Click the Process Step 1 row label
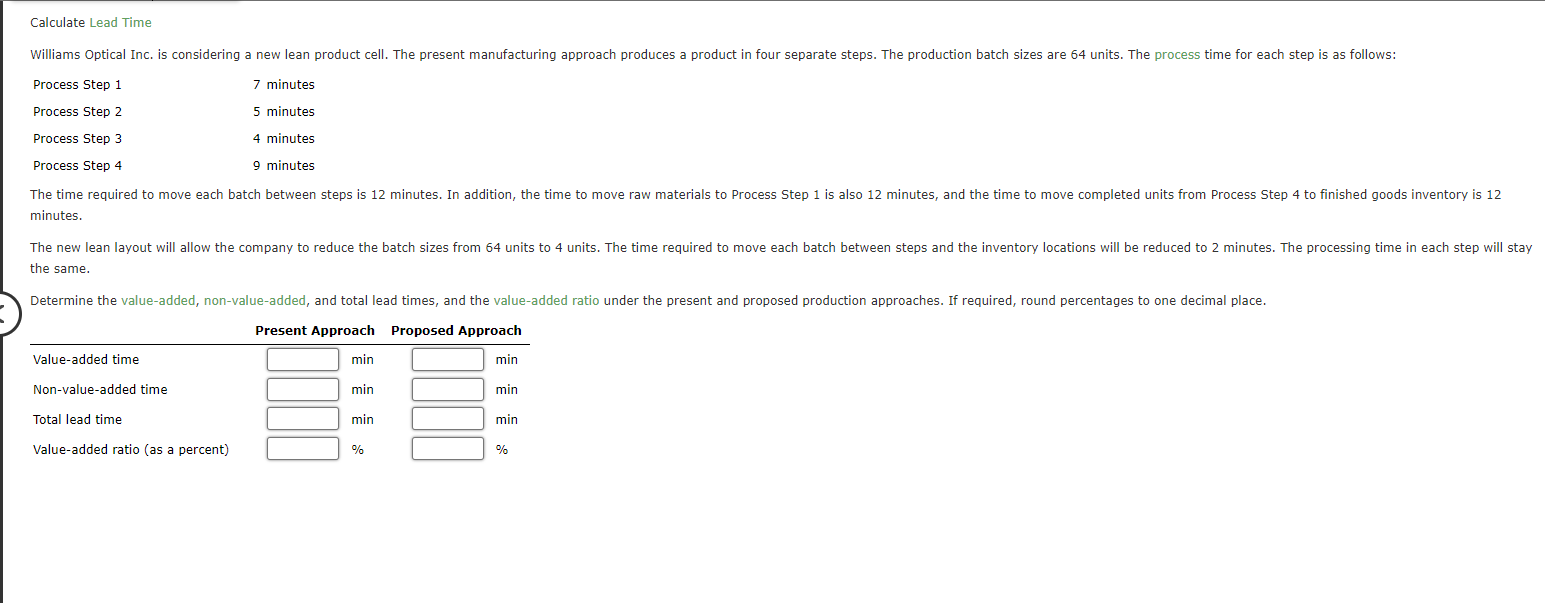1545x603 pixels. (77, 84)
